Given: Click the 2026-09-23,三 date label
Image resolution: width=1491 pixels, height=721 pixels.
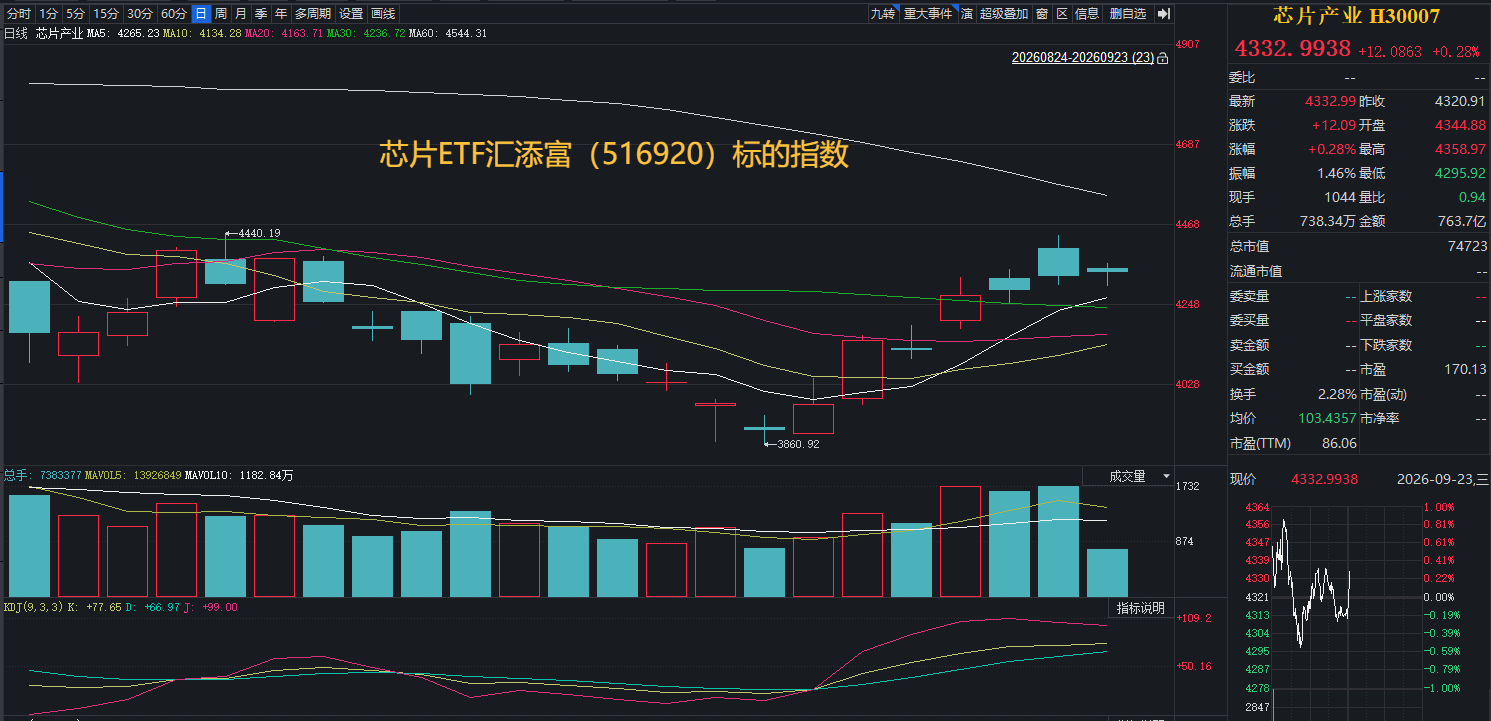Looking at the screenshot, I should (x=1442, y=480).
